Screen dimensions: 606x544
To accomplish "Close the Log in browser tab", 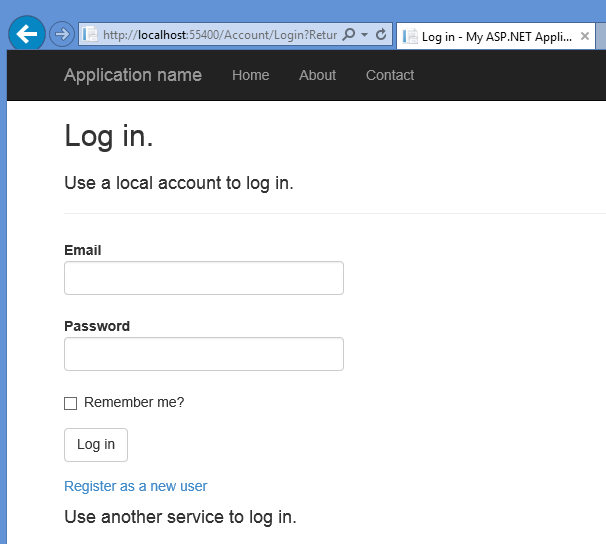I will point(585,37).
